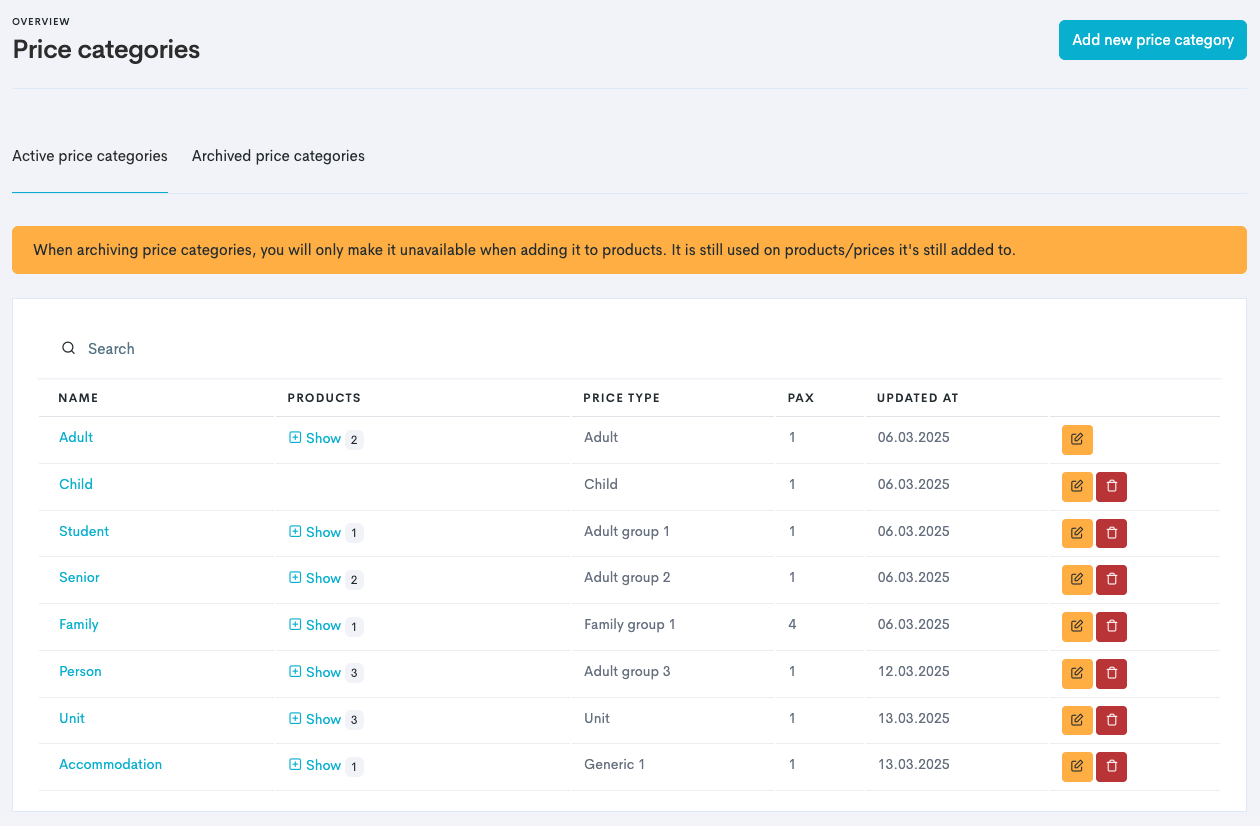Select the Active price categories tab
This screenshot has width=1260, height=826.
(90, 156)
